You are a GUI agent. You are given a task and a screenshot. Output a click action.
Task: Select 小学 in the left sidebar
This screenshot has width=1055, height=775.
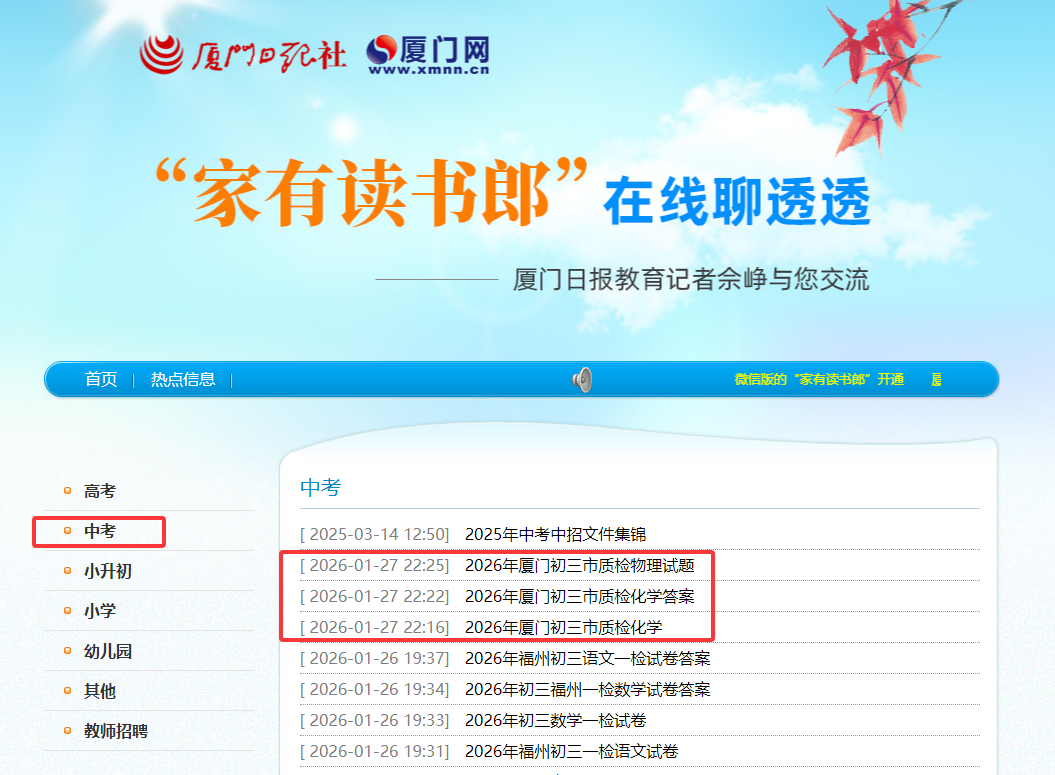pyautogui.click(x=100, y=611)
